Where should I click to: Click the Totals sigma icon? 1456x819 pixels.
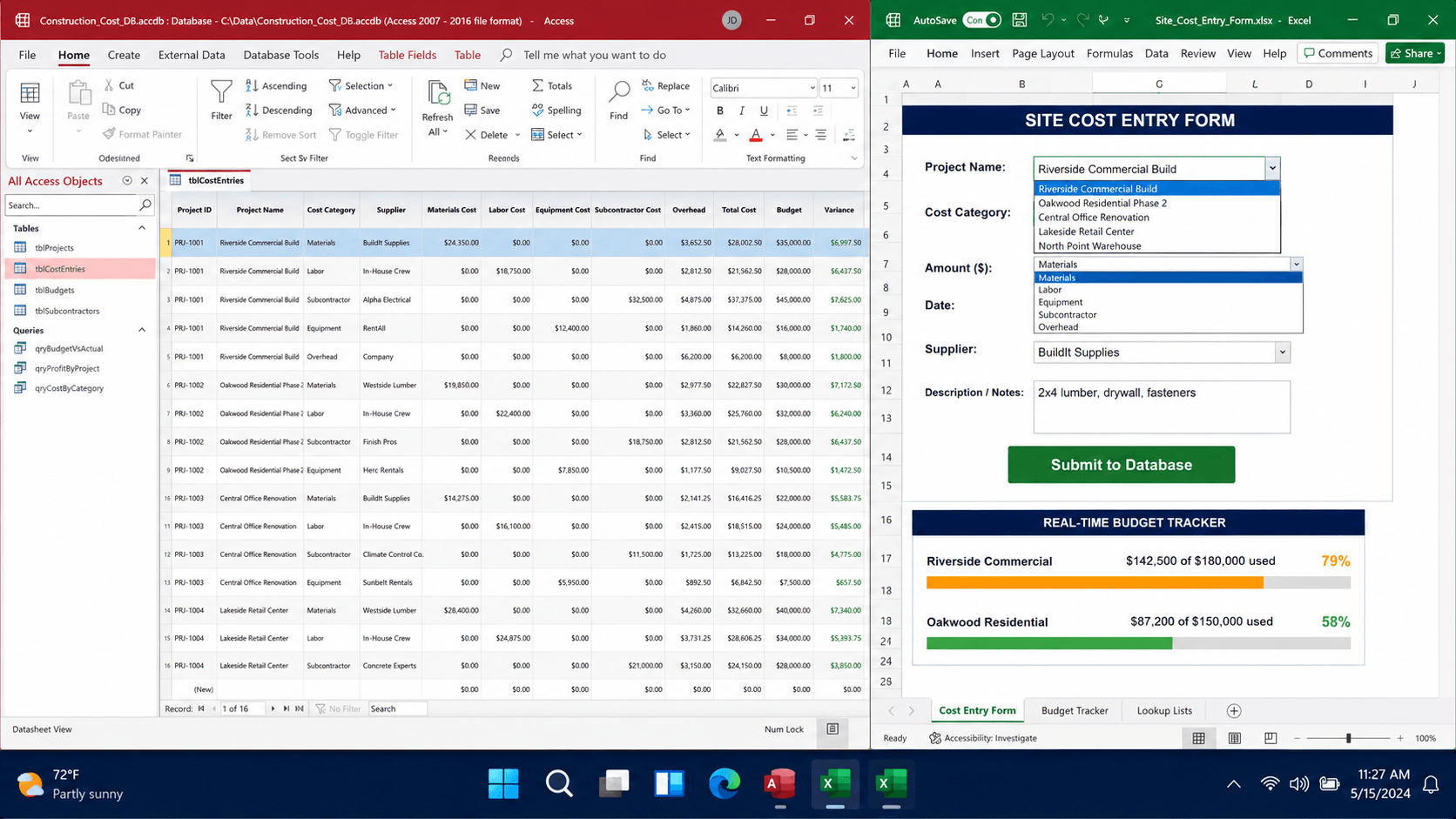click(537, 85)
